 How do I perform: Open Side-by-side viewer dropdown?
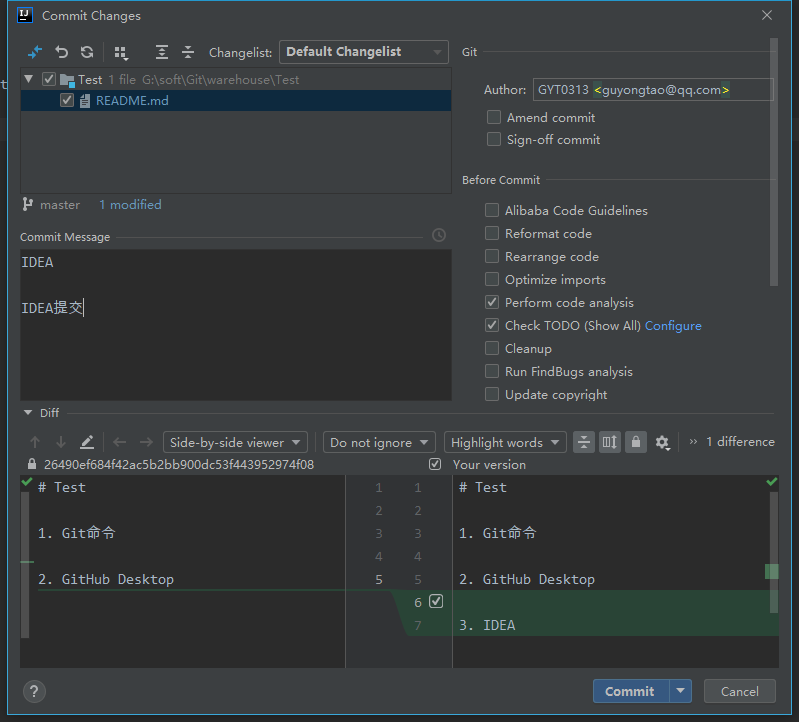235,442
